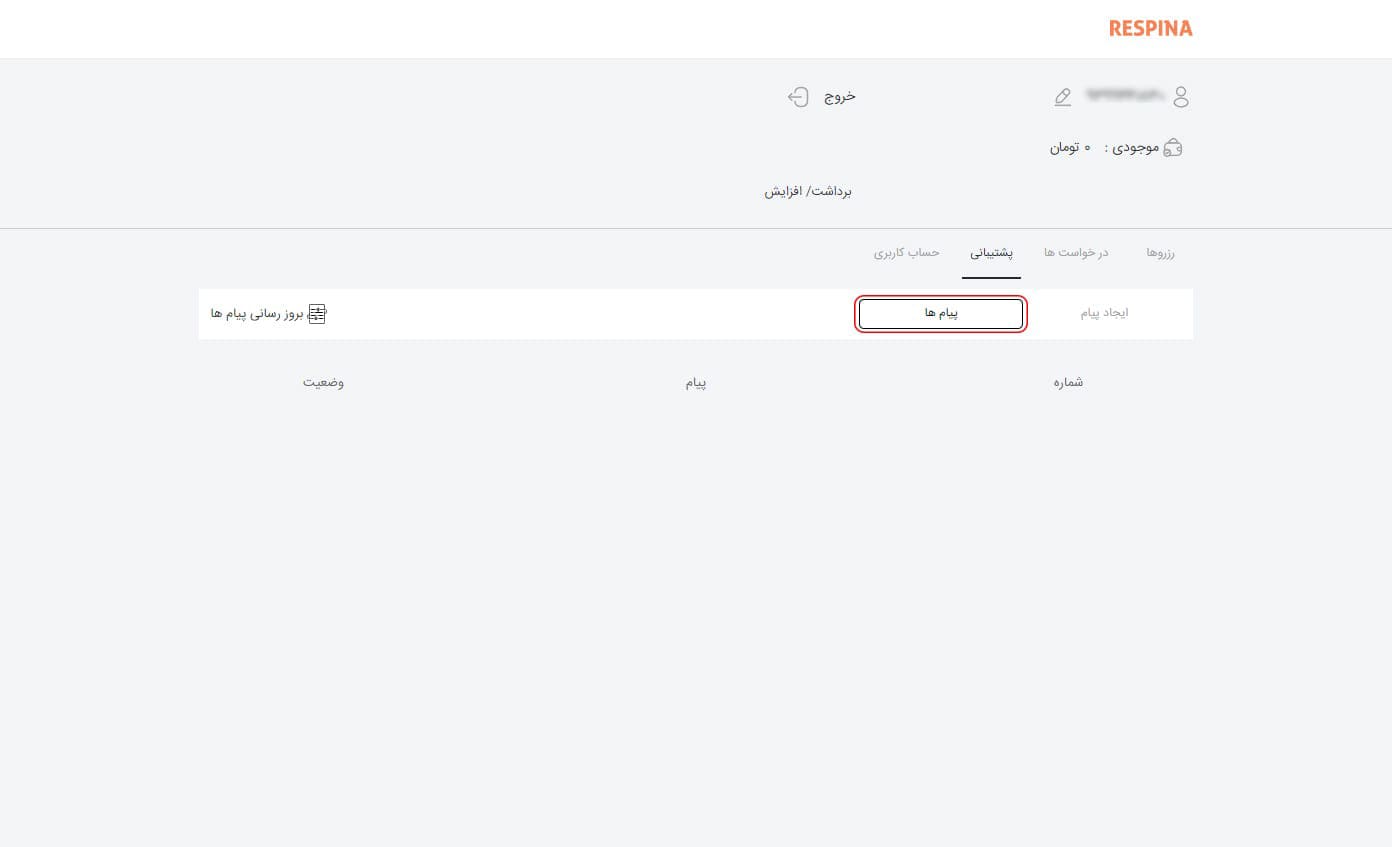
Task: Select the پشتیبانی tab
Action: pos(991,253)
